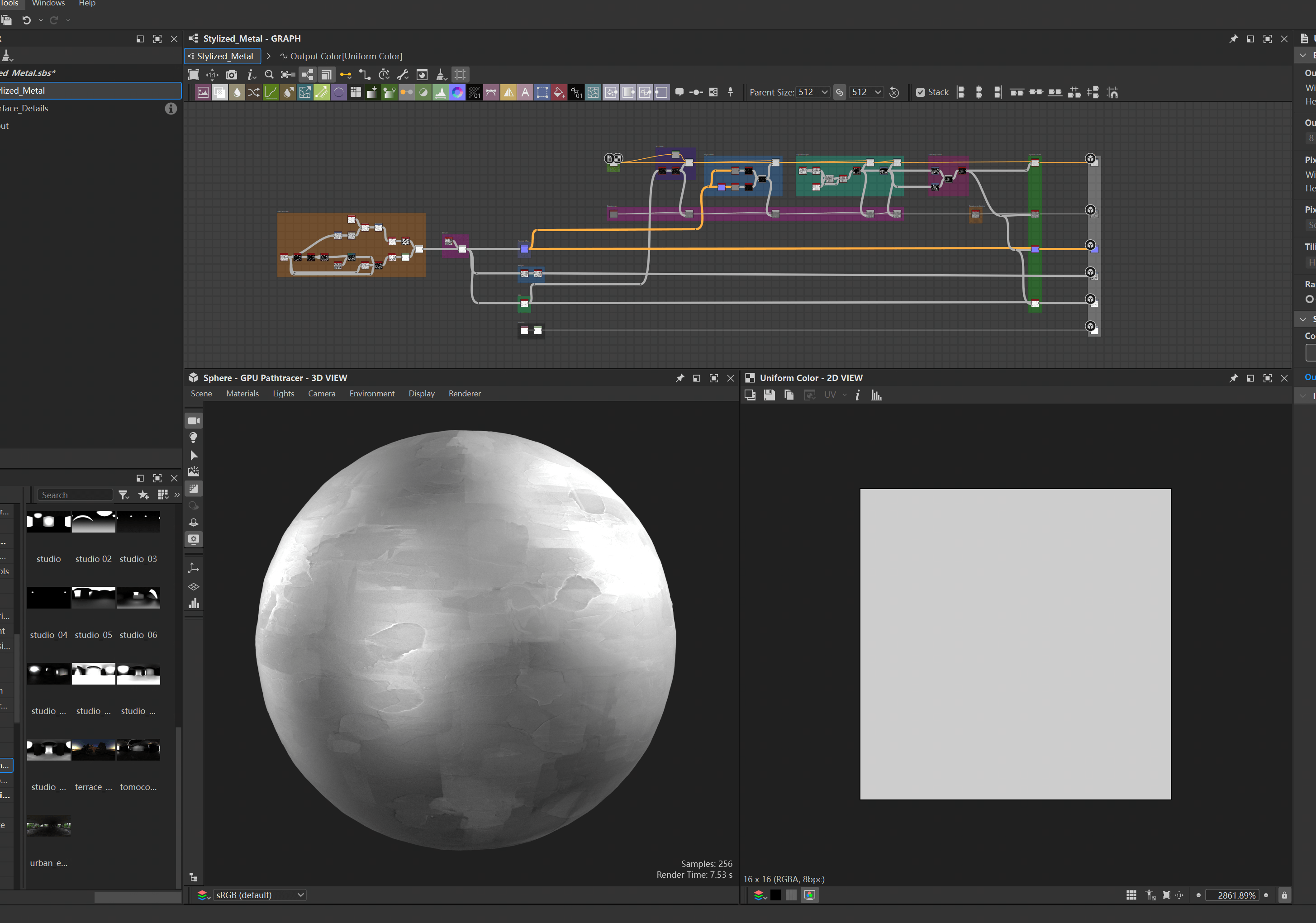
Task: Open the Environment menu in 3D view
Action: 371,393
